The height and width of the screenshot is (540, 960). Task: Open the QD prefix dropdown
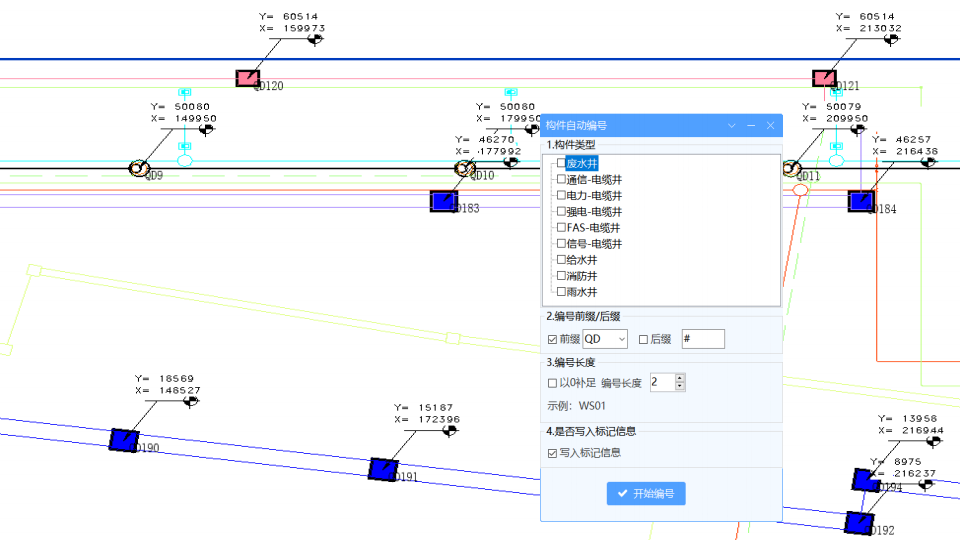point(621,339)
